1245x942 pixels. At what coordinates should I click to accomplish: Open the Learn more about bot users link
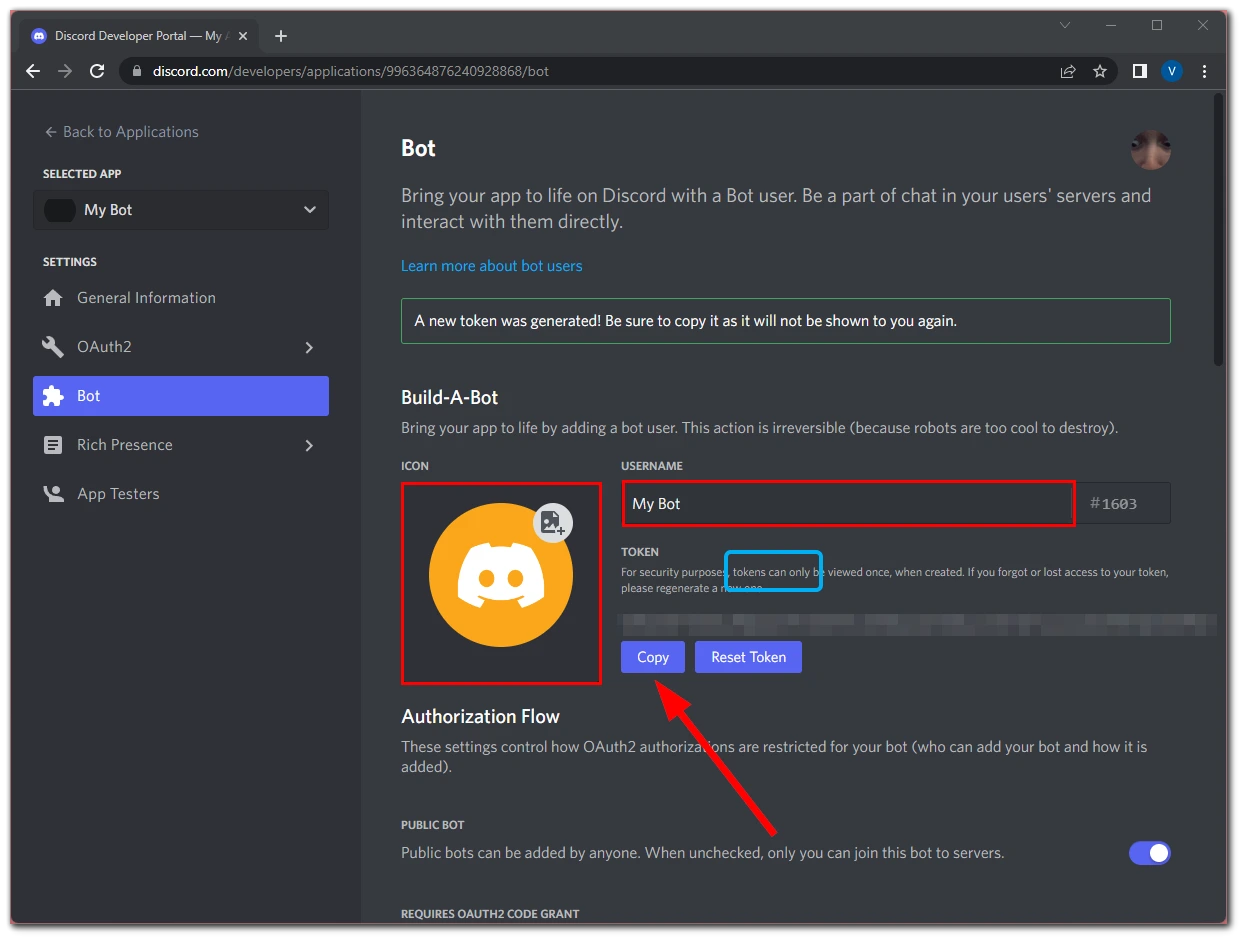coord(491,265)
